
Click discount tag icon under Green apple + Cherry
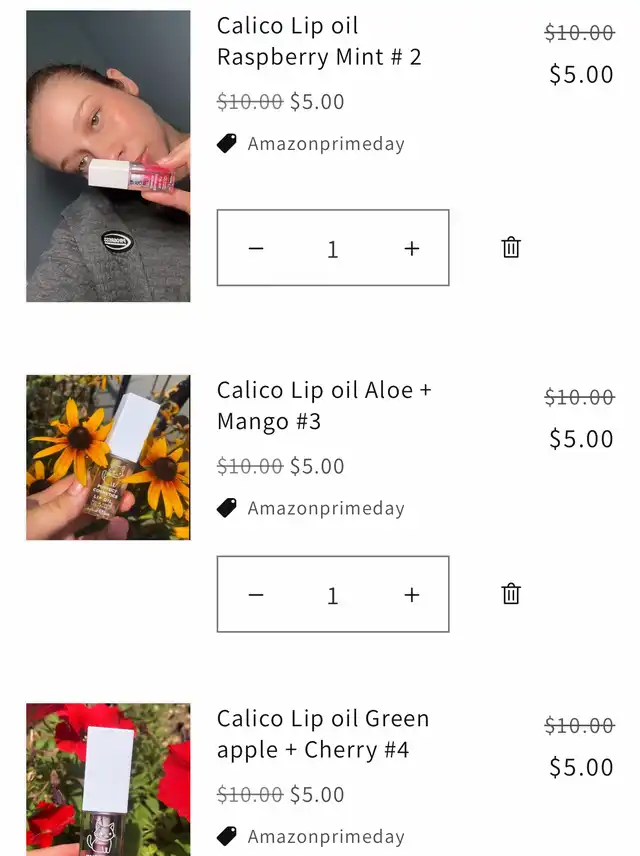(227, 836)
